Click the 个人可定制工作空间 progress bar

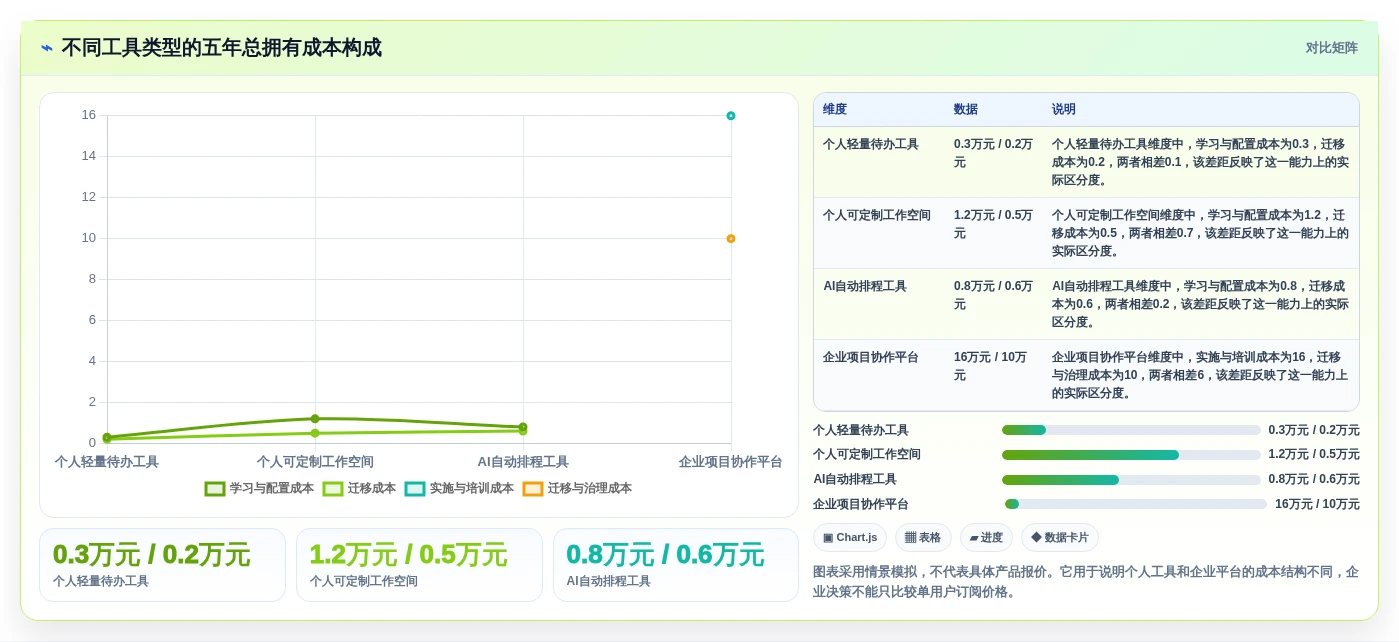pyautogui.click(x=1131, y=455)
